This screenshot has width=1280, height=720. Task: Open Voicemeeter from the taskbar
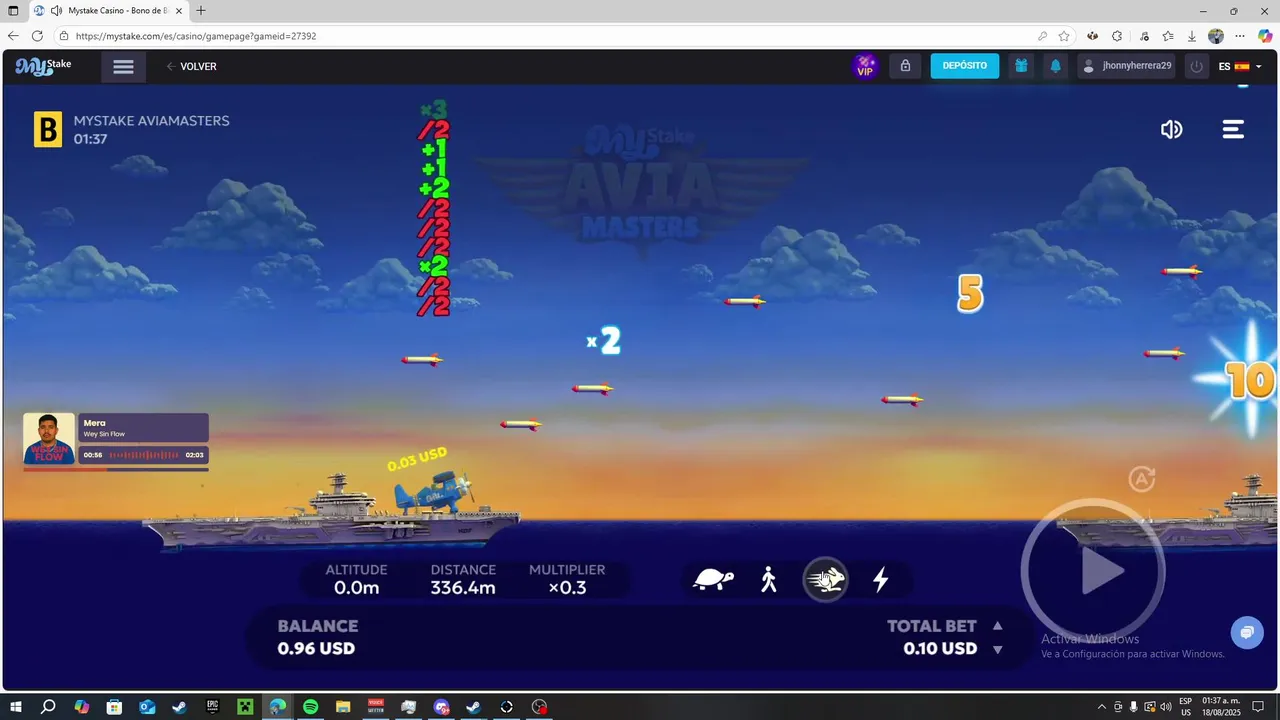pyautogui.click(x=376, y=707)
